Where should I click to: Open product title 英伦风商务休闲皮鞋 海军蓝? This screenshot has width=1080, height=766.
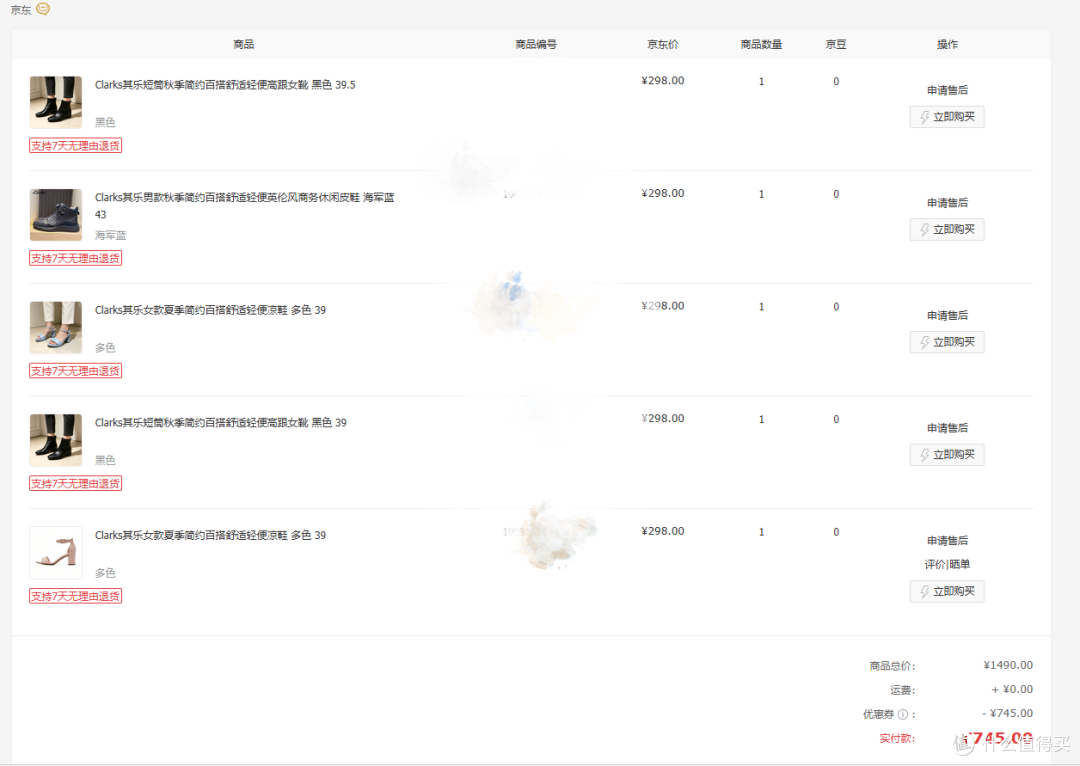[x=245, y=205]
